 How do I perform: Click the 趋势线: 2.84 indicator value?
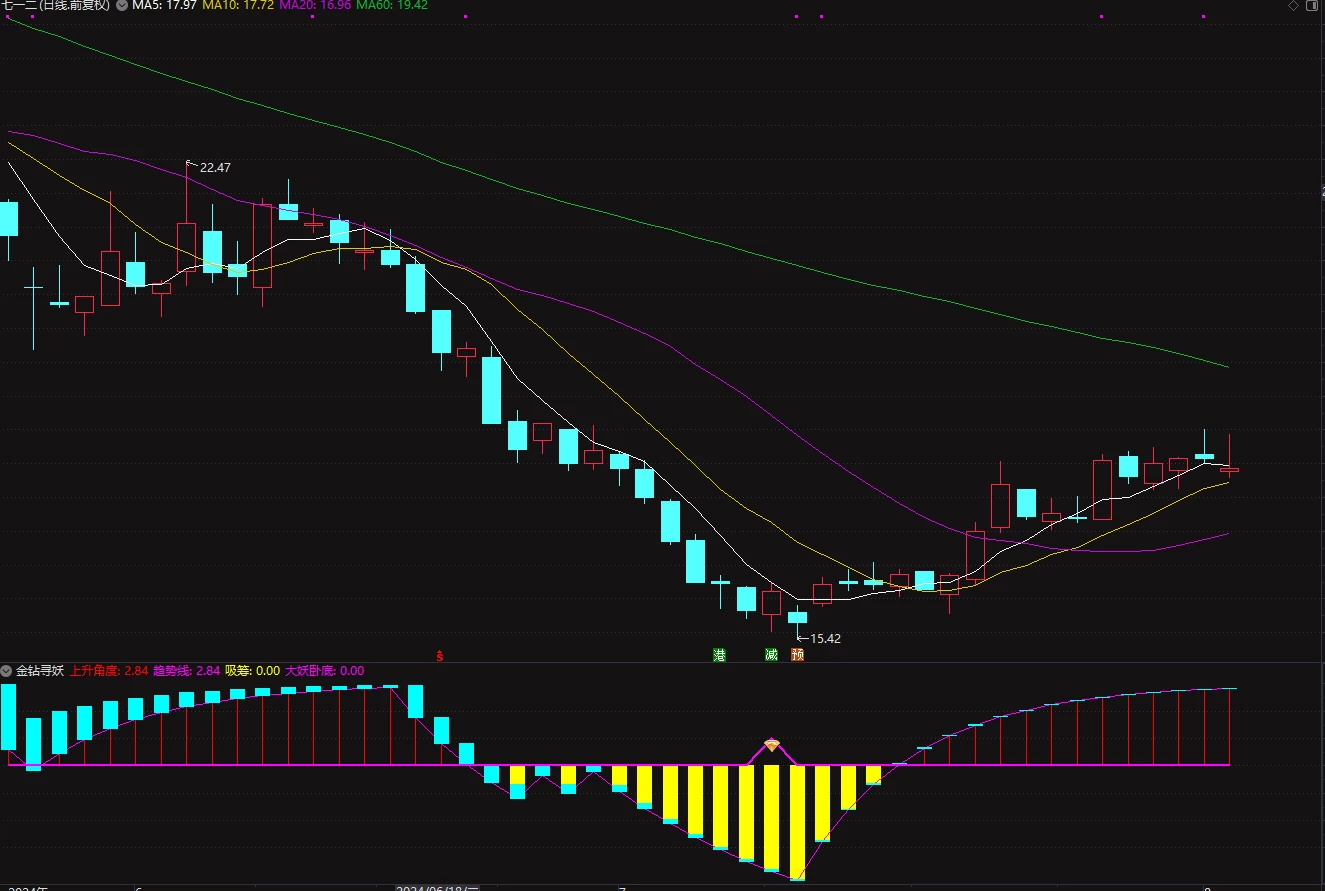[185, 670]
